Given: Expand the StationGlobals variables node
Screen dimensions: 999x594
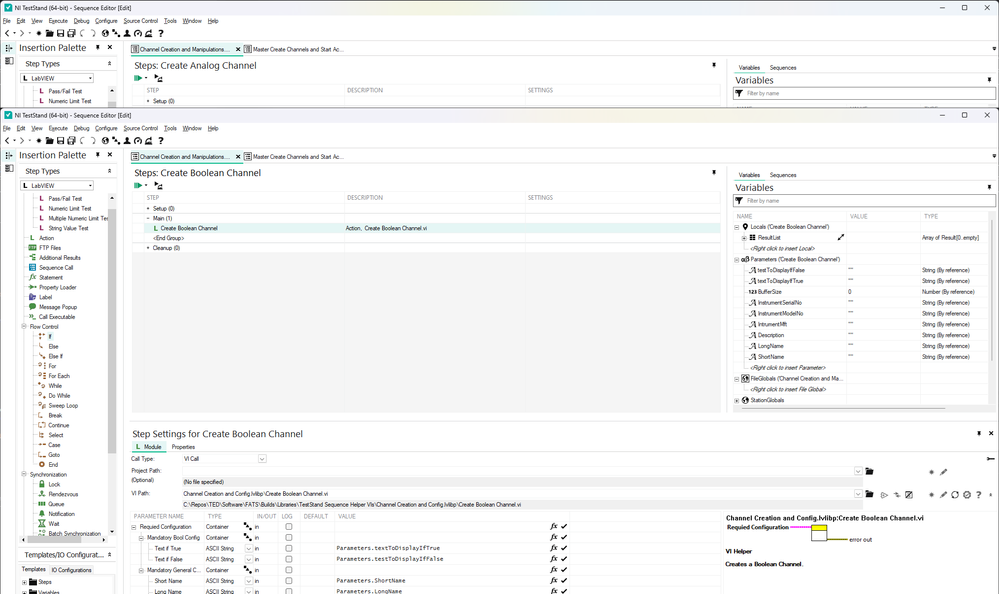Looking at the screenshot, I should [737, 401].
